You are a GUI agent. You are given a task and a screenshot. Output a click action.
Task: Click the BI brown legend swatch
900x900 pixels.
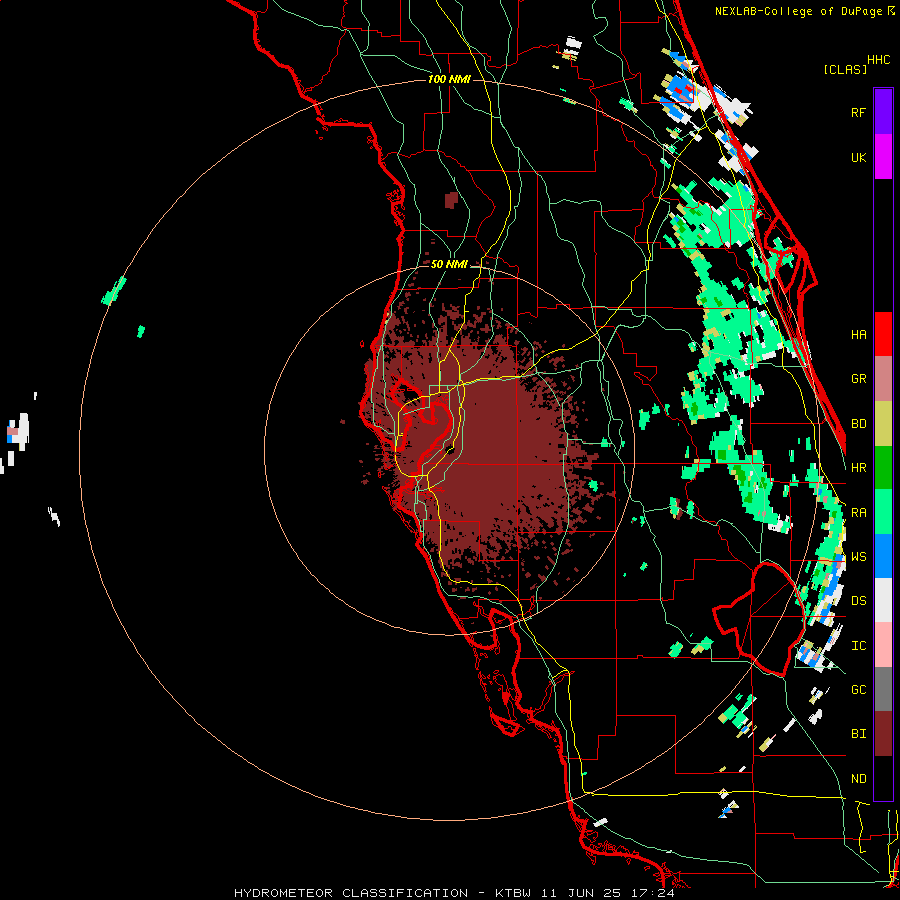(x=883, y=734)
